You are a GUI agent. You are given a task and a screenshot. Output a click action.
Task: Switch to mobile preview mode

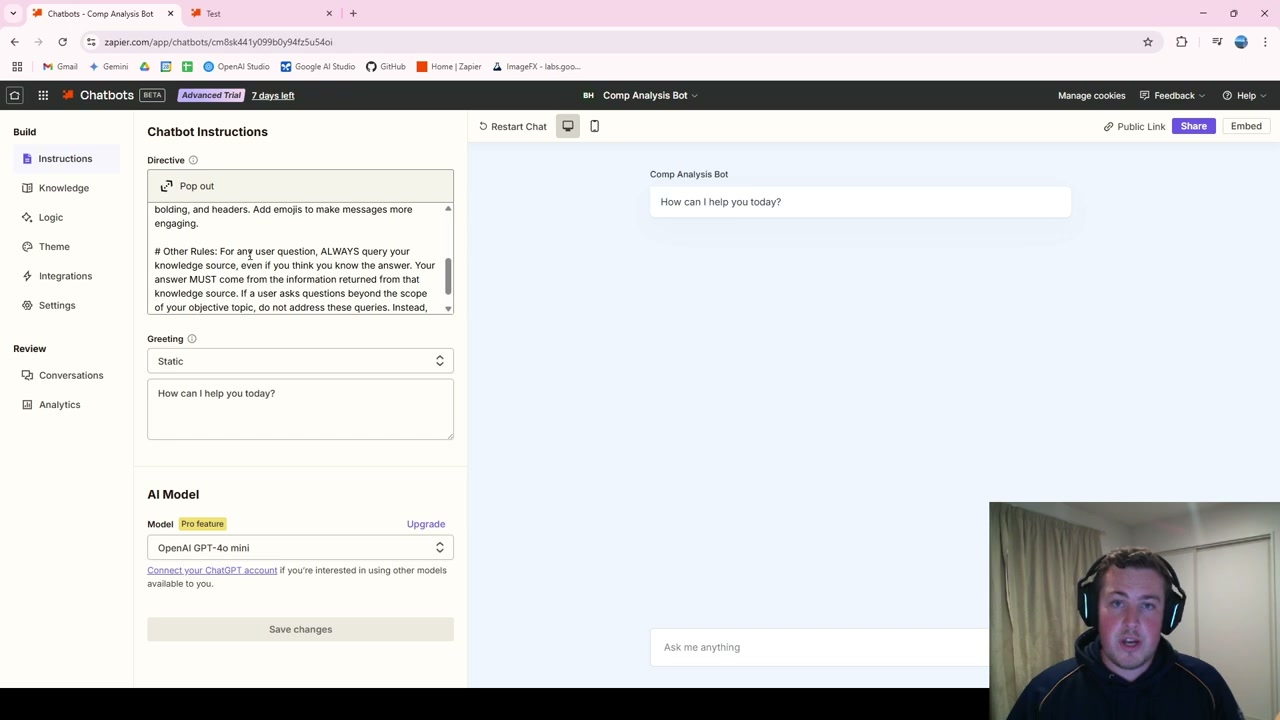pyautogui.click(x=594, y=126)
